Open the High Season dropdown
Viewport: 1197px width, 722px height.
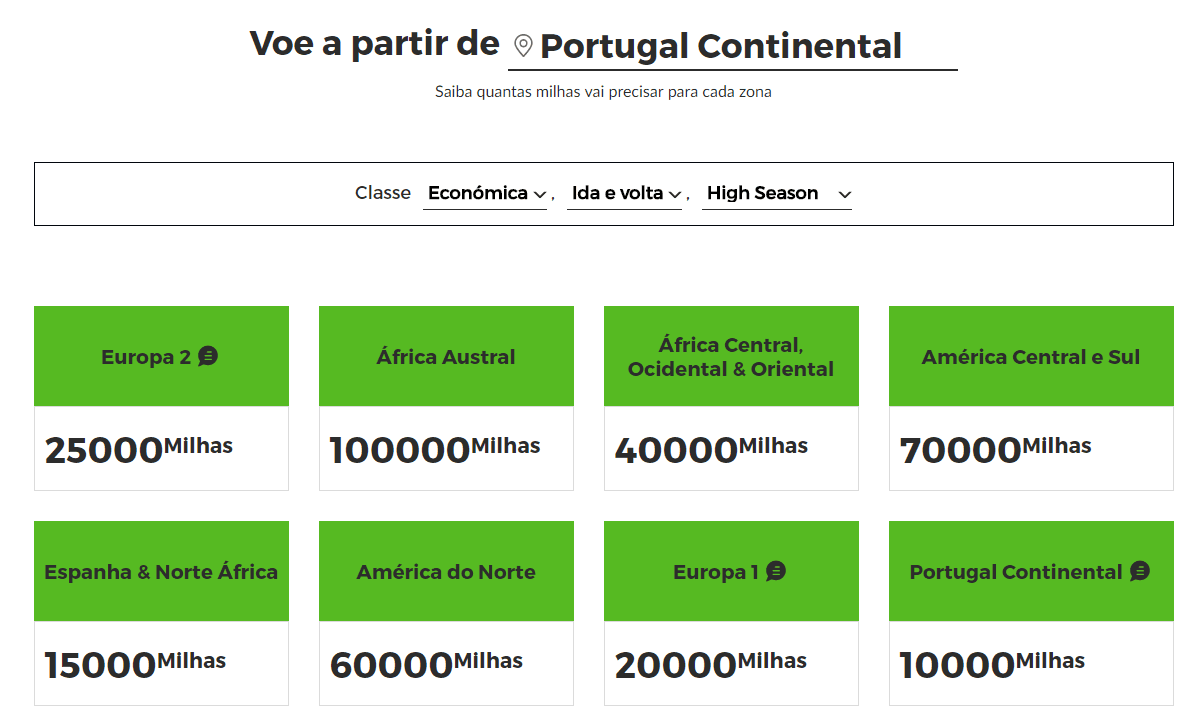click(777, 194)
